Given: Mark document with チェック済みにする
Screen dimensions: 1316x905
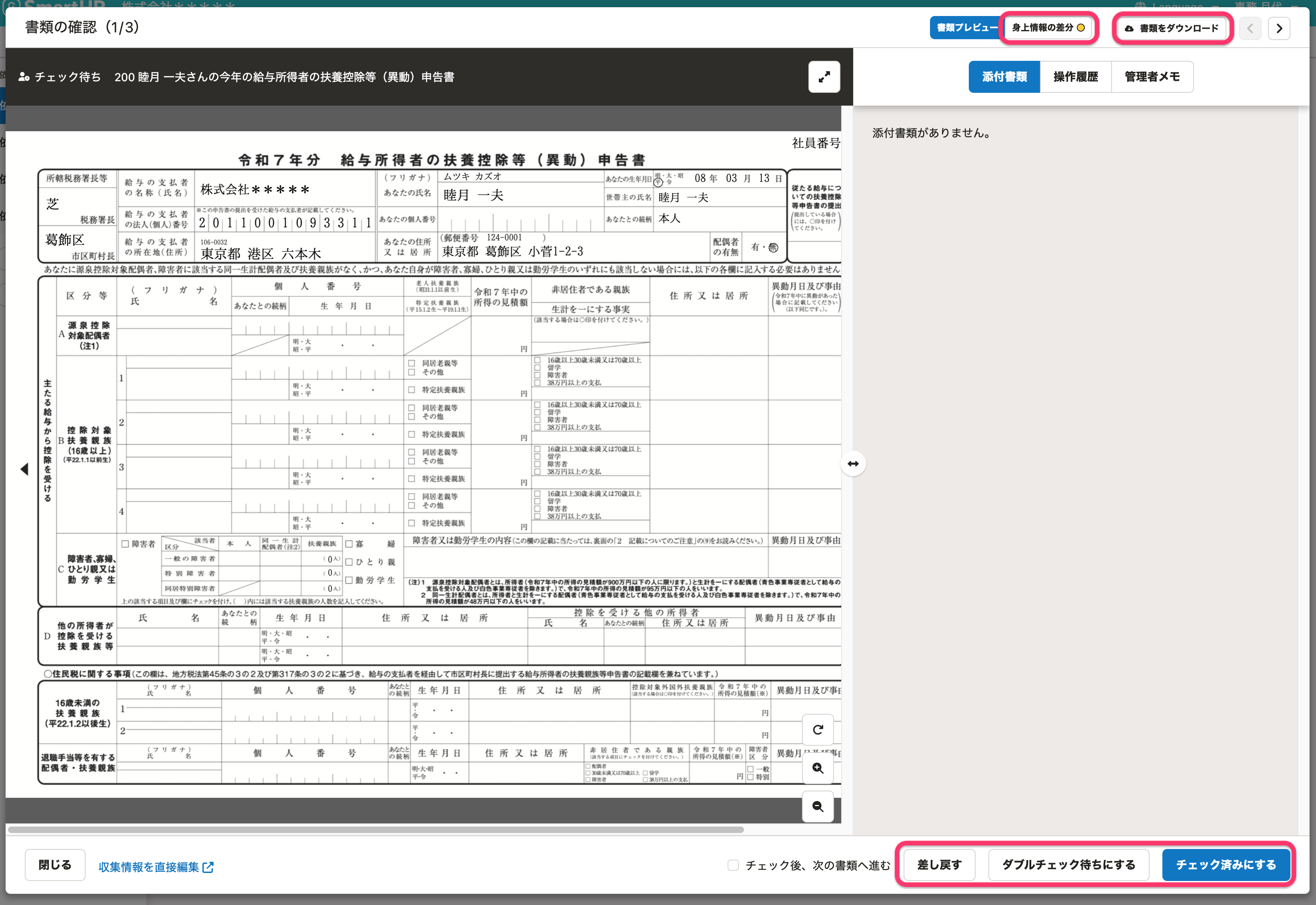Looking at the screenshot, I should coord(1226,865).
